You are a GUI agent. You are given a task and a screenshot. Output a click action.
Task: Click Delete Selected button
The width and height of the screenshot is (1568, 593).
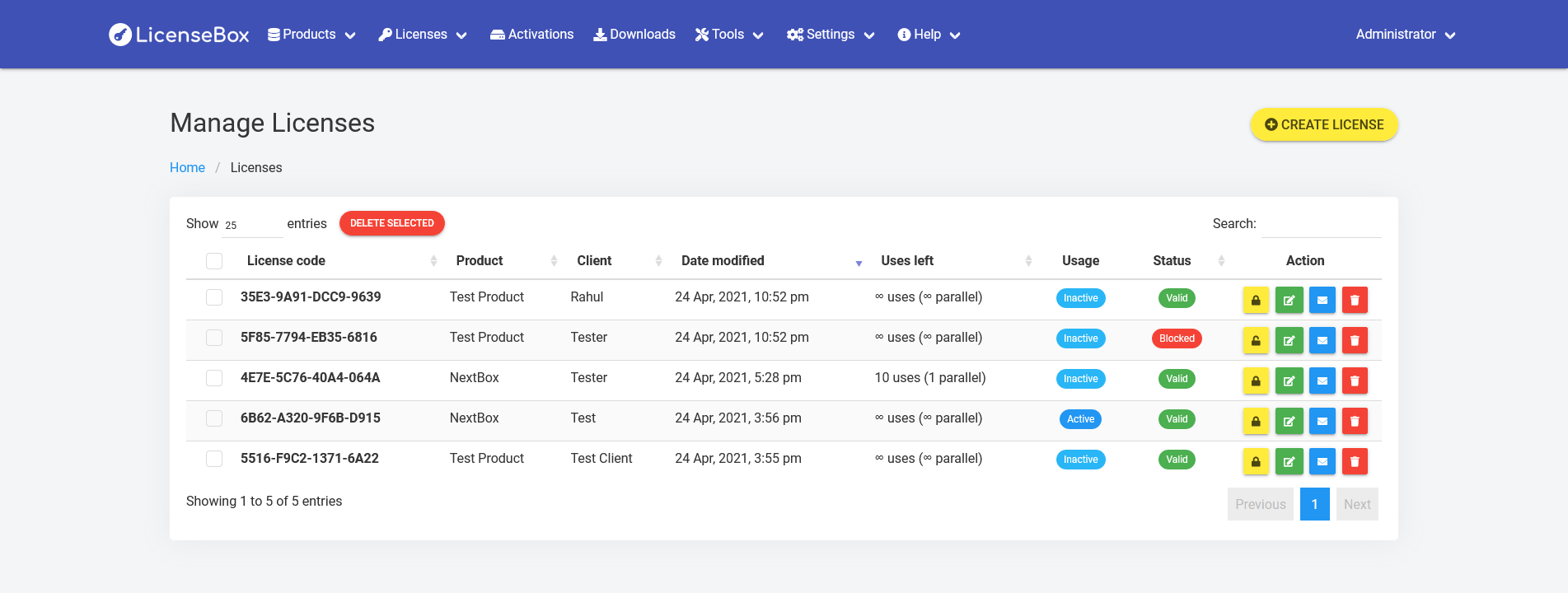click(x=392, y=223)
